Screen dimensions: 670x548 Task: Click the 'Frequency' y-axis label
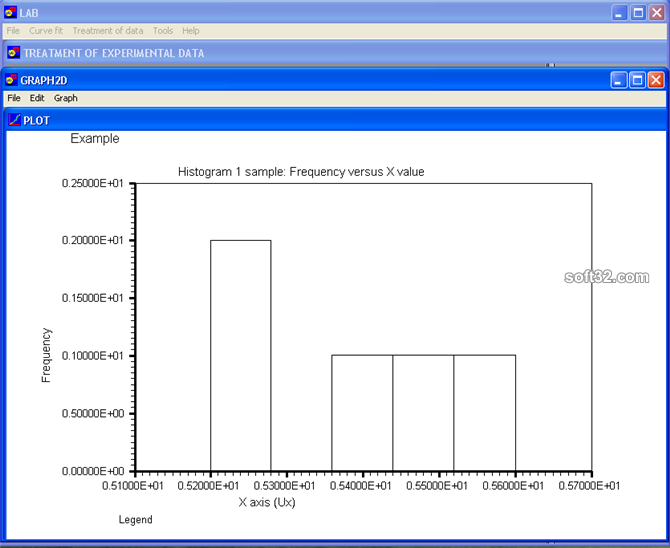[x=46, y=355]
